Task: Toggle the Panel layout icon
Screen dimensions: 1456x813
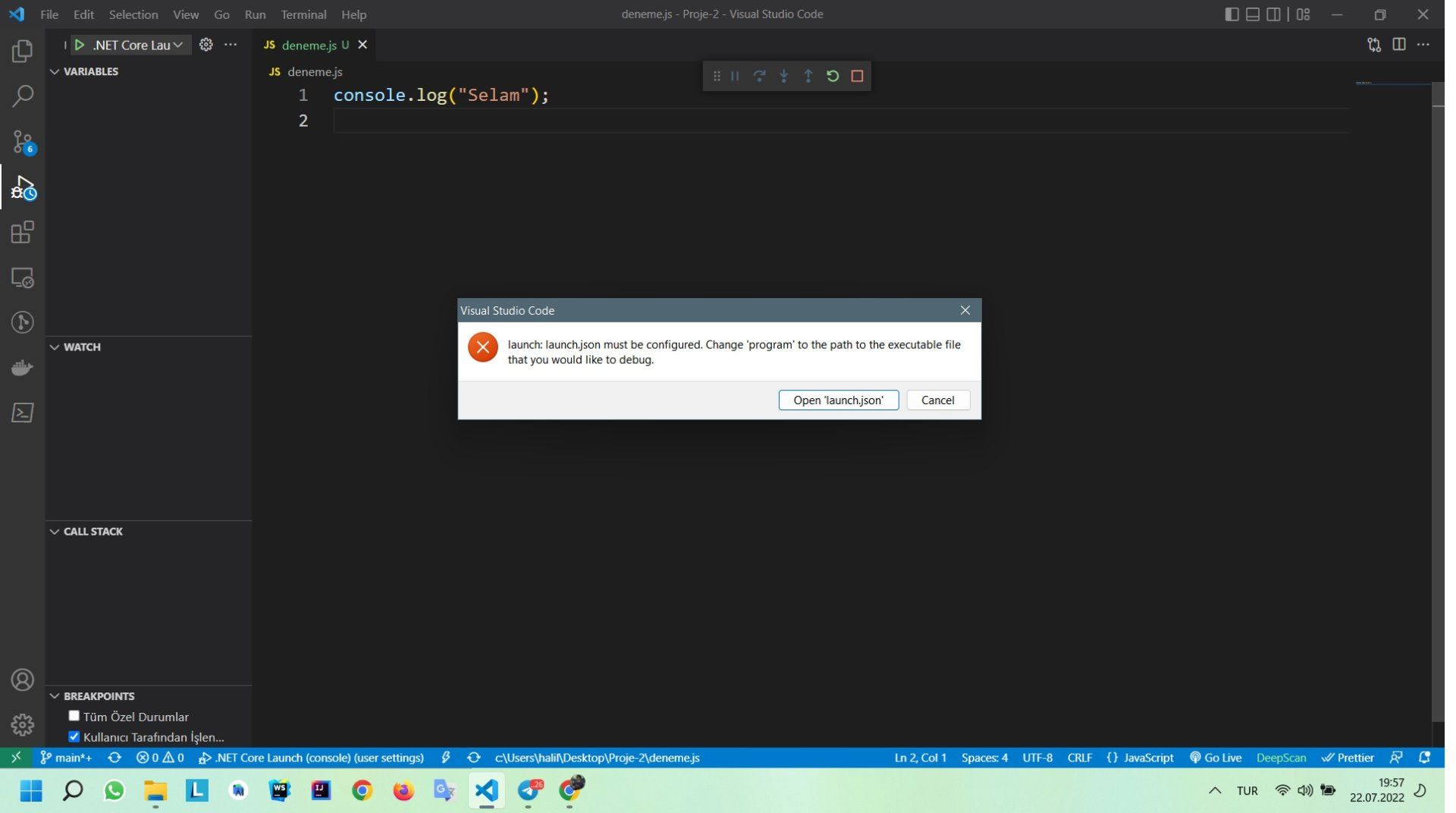Action: click(1253, 14)
